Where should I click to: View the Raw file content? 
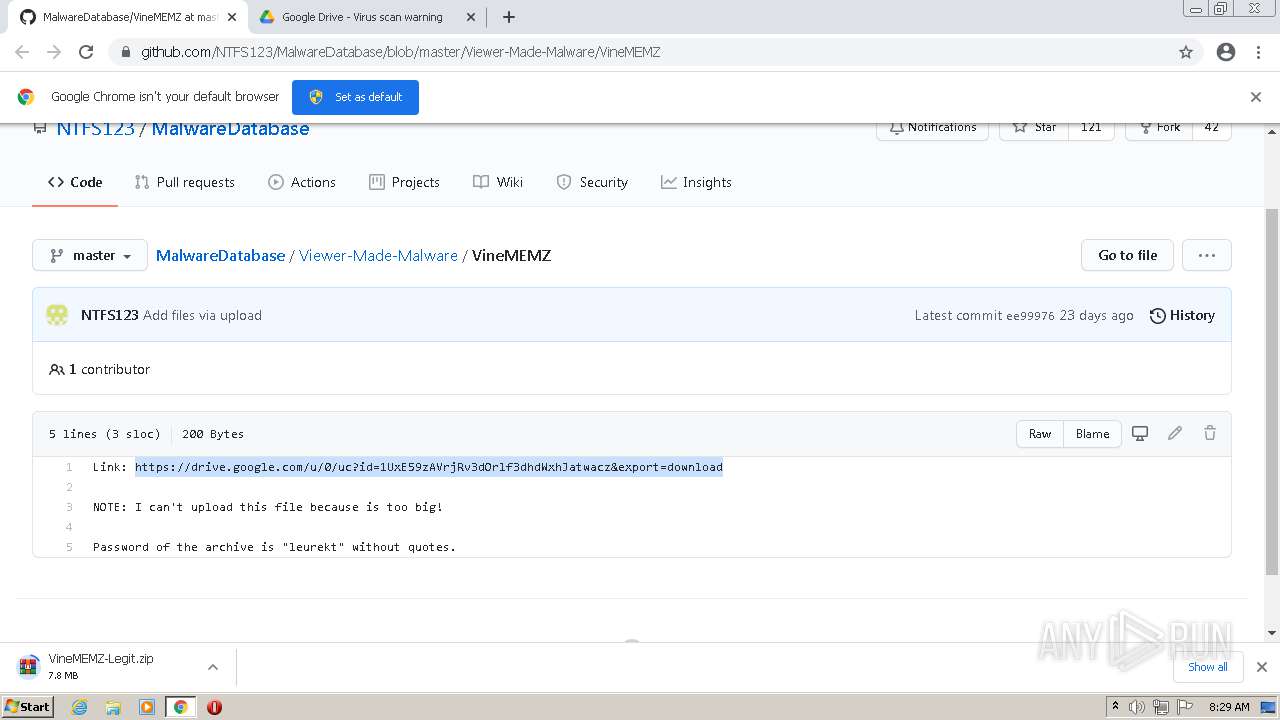point(1040,433)
